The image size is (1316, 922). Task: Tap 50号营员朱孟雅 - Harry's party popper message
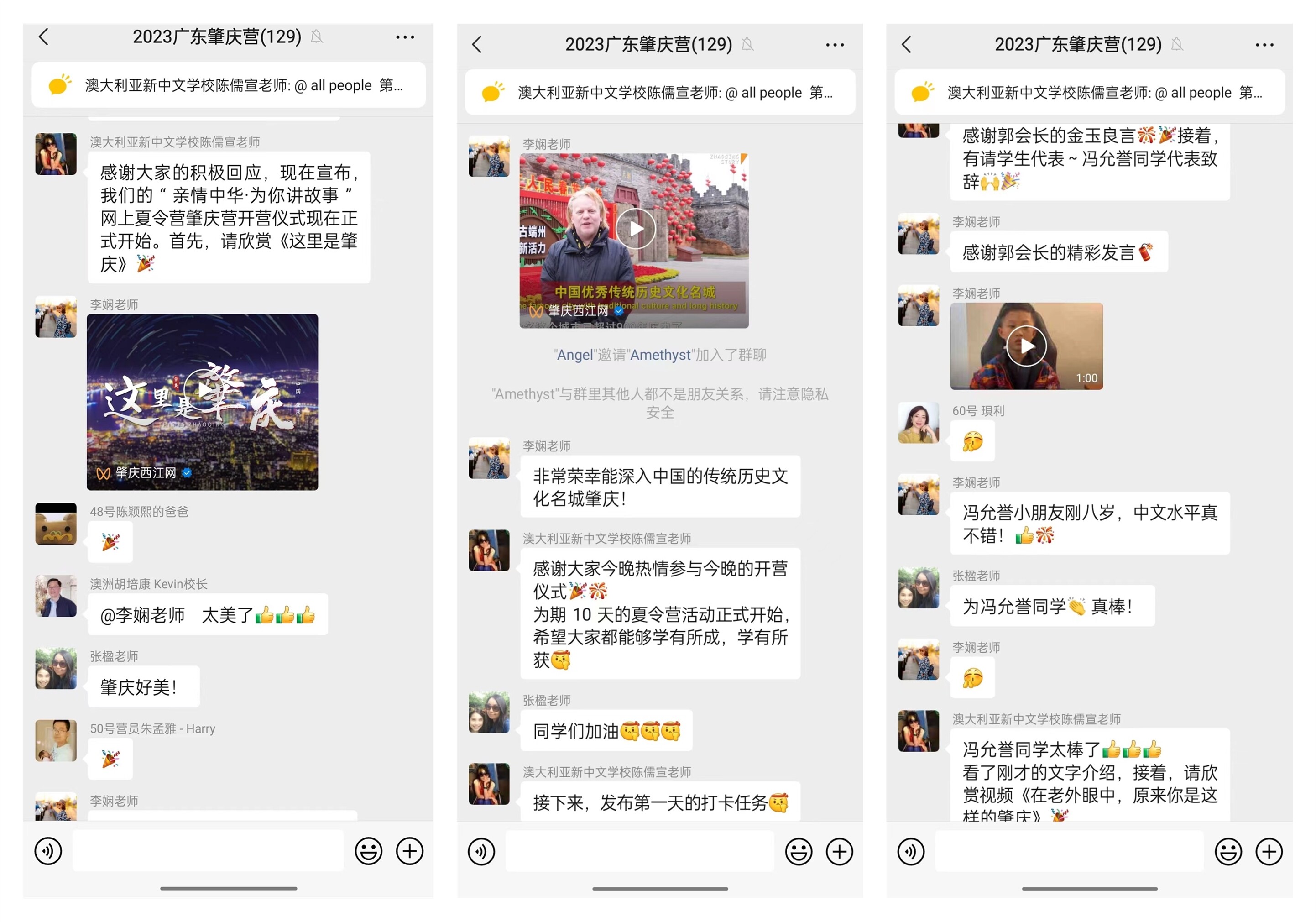click(x=110, y=759)
